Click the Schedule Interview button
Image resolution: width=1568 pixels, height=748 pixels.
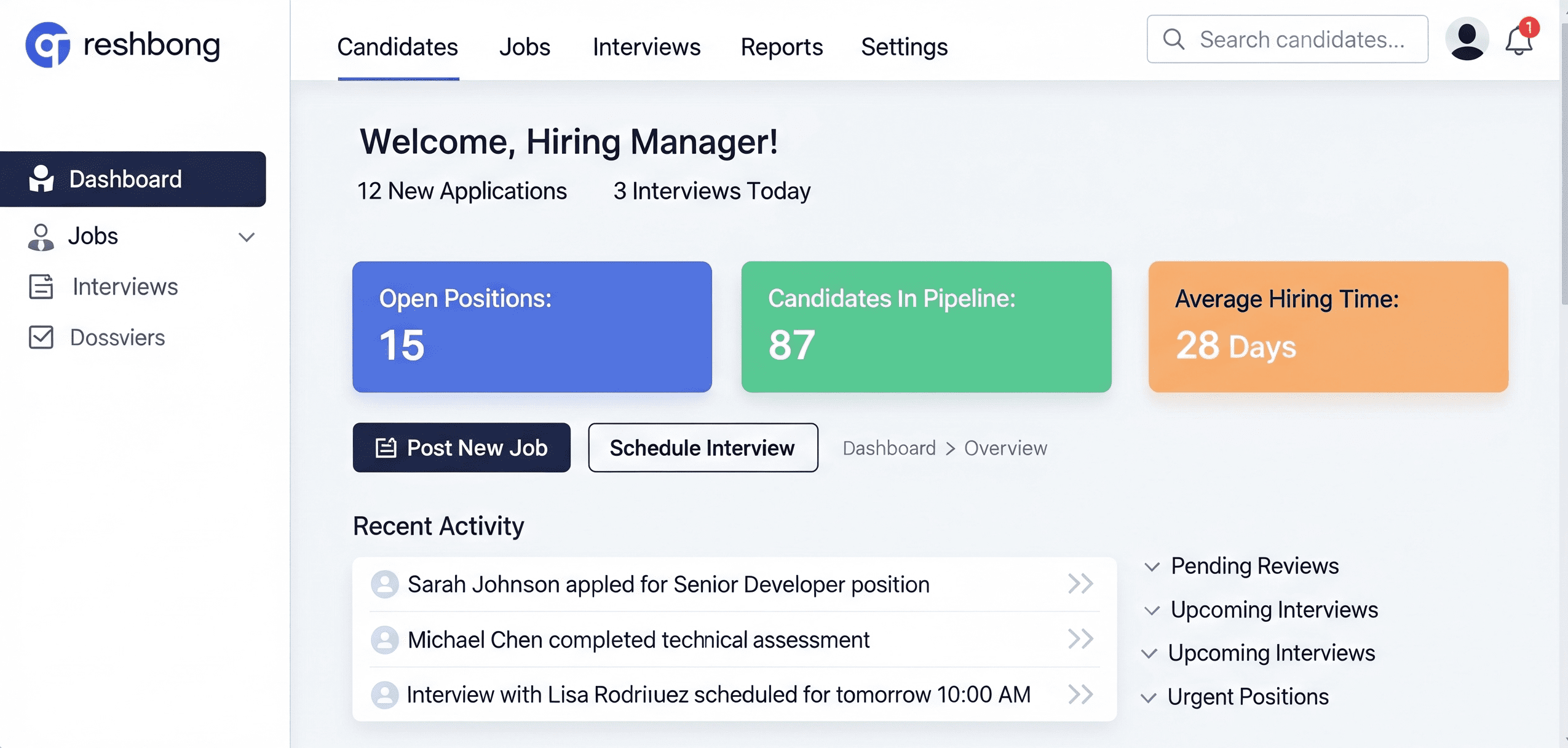point(702,448)
